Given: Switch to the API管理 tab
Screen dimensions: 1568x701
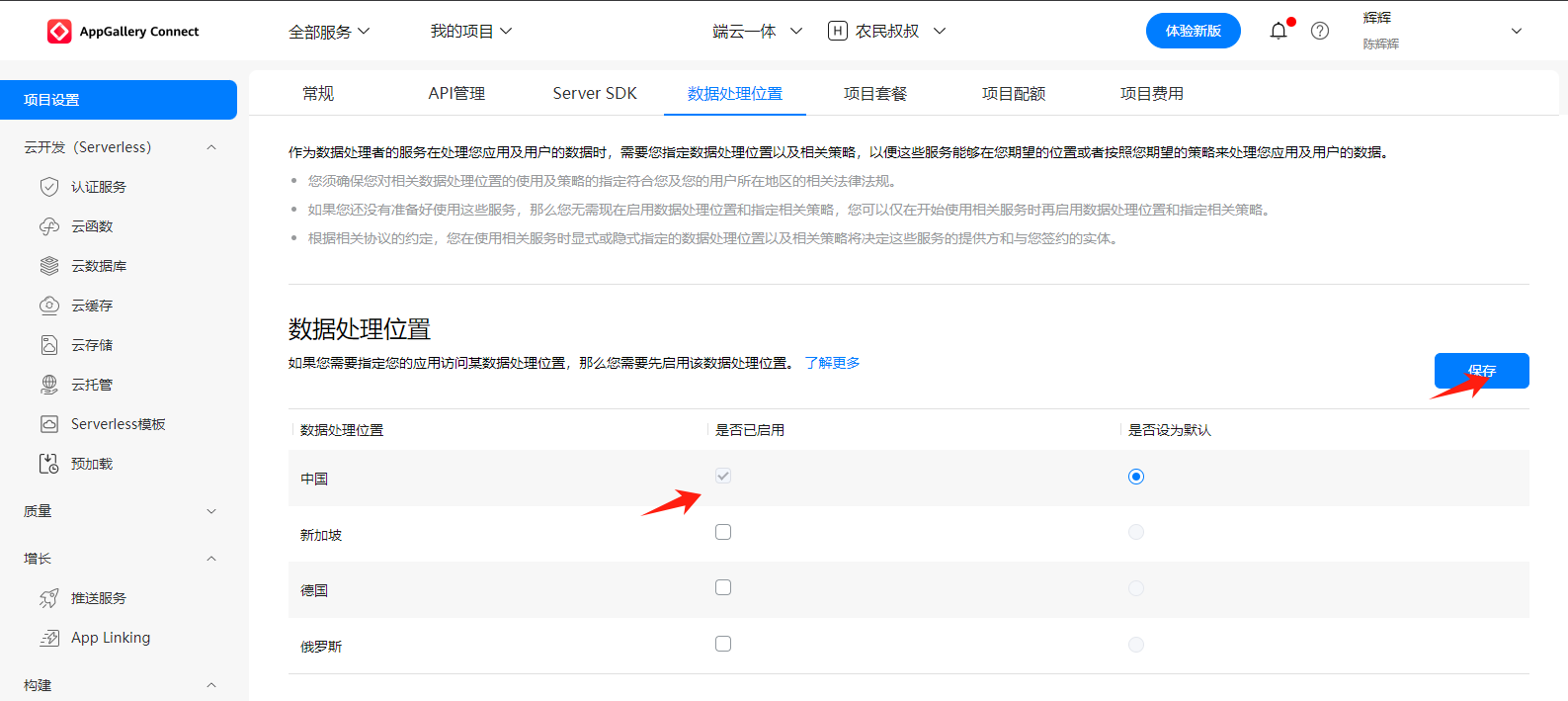Looking at the screenshot, I should (456, 94).
